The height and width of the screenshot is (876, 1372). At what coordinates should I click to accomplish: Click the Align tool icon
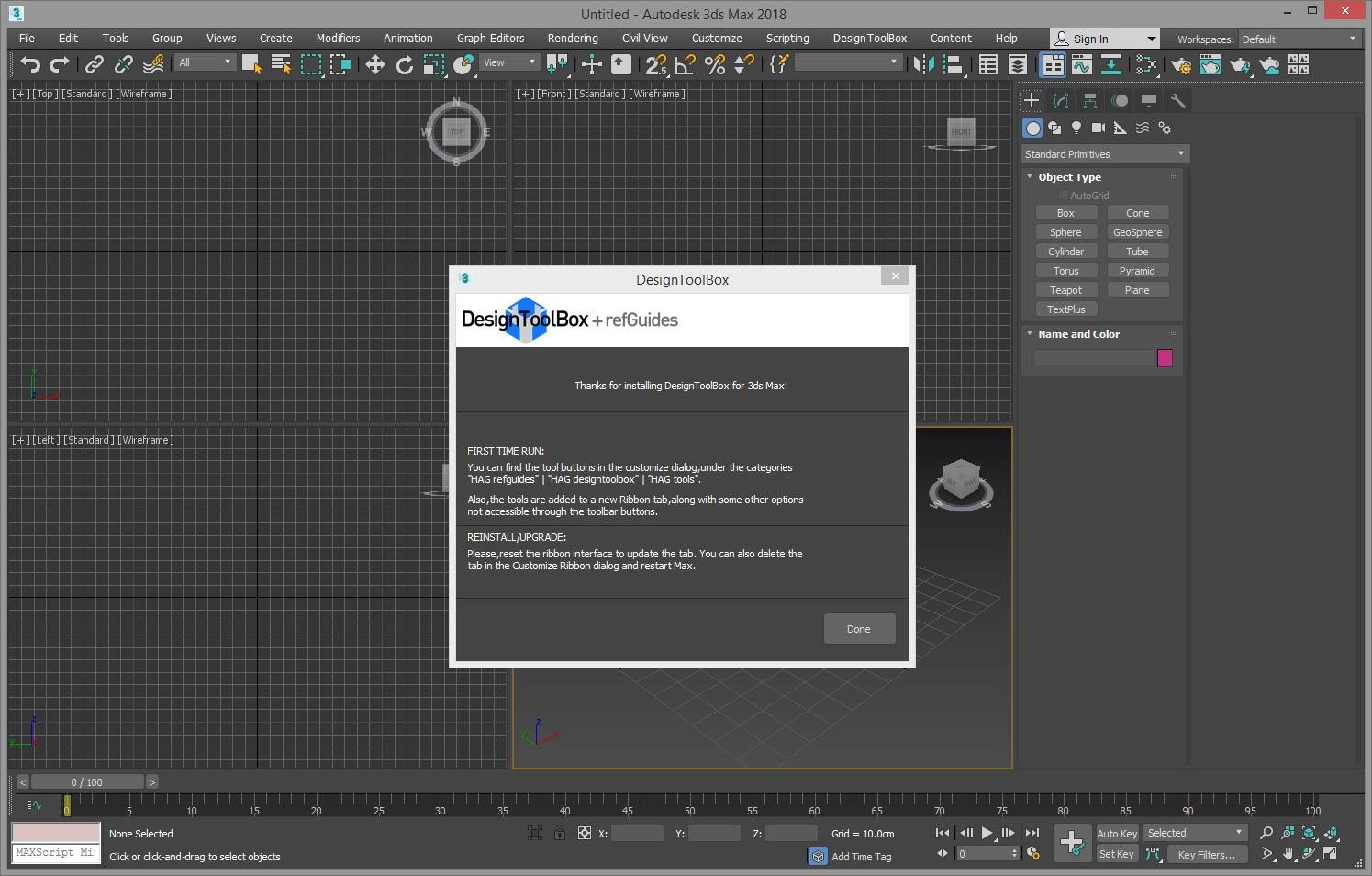point(954,64)
